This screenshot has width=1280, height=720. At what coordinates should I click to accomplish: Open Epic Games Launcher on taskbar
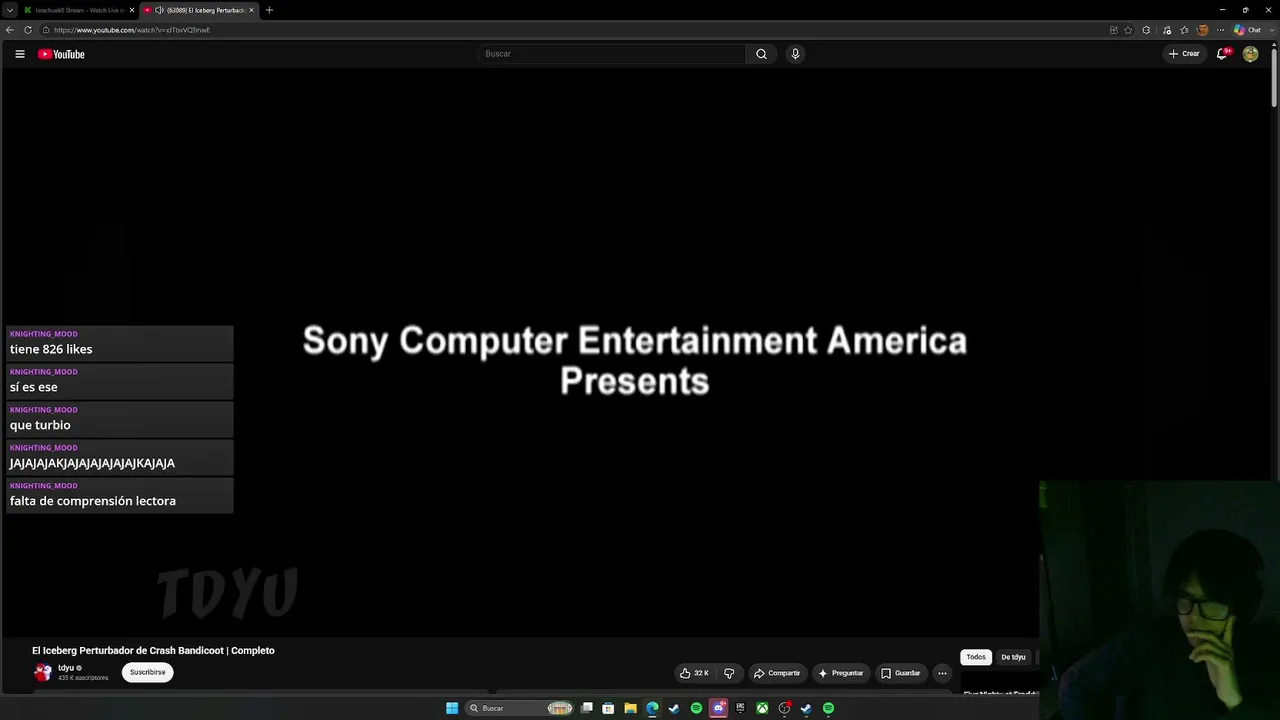(x=740, y=708)
